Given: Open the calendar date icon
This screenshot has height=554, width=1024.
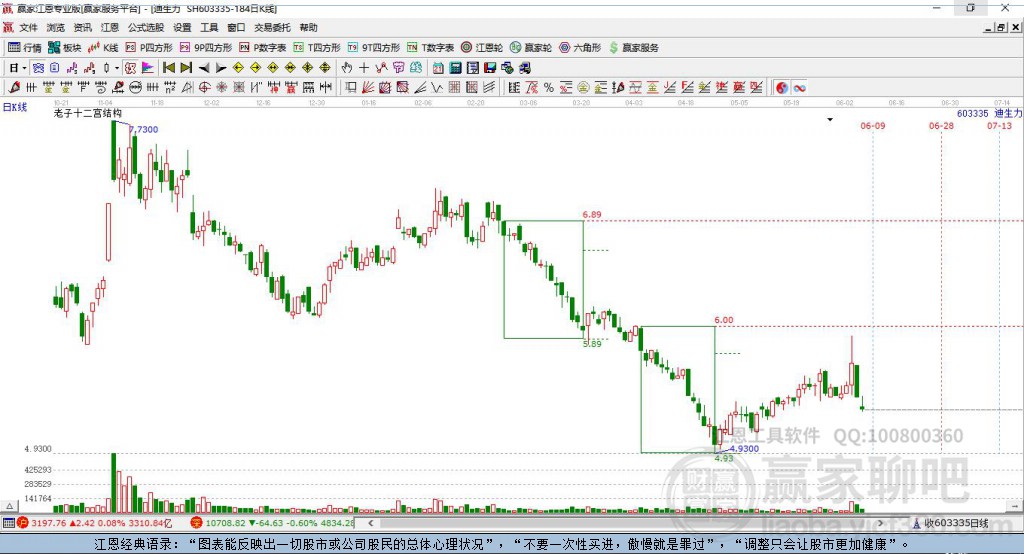Looking at the screenshot, I should click(438, 68).
